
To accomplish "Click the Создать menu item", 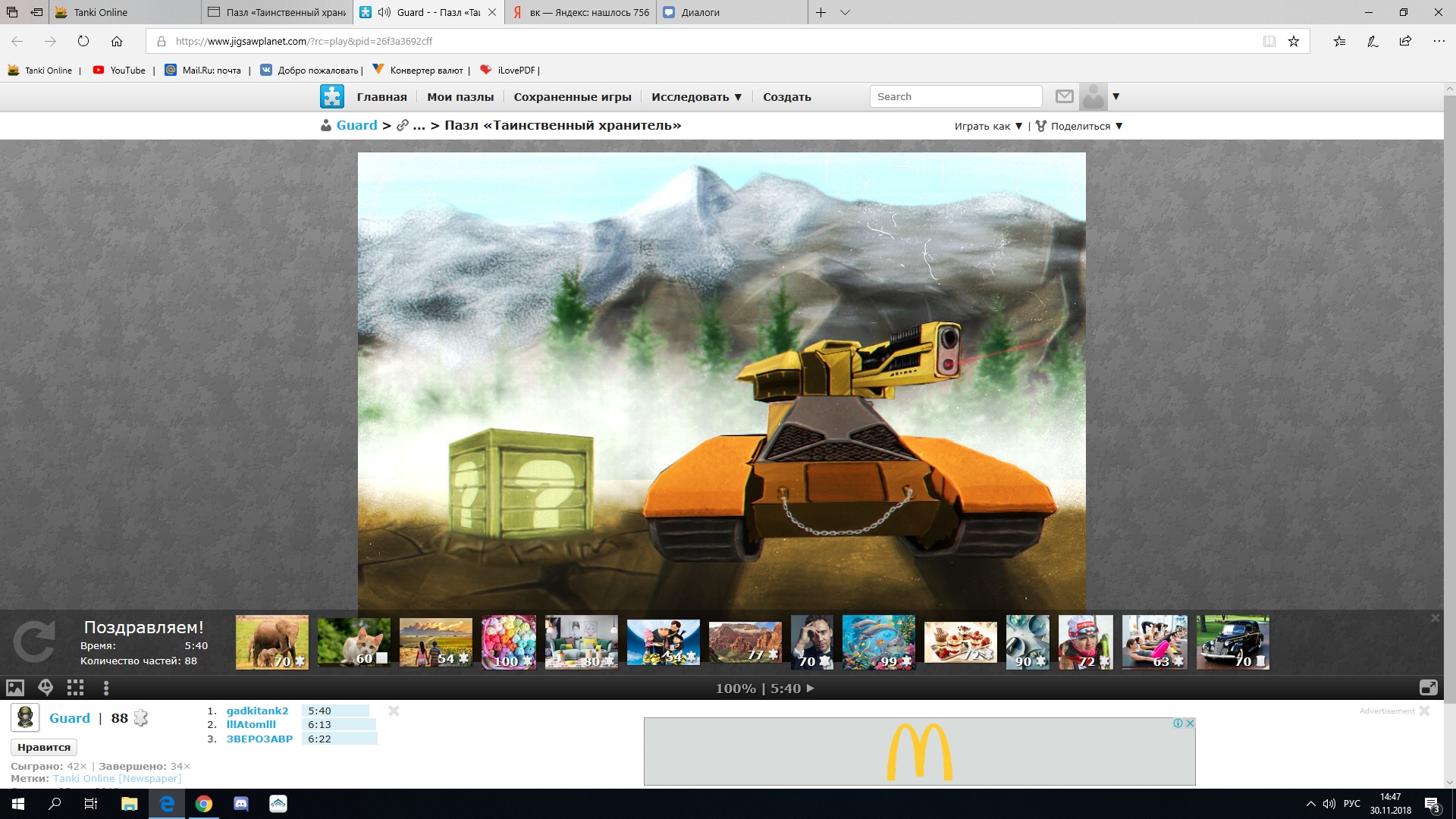I will [x=787, y=97].
